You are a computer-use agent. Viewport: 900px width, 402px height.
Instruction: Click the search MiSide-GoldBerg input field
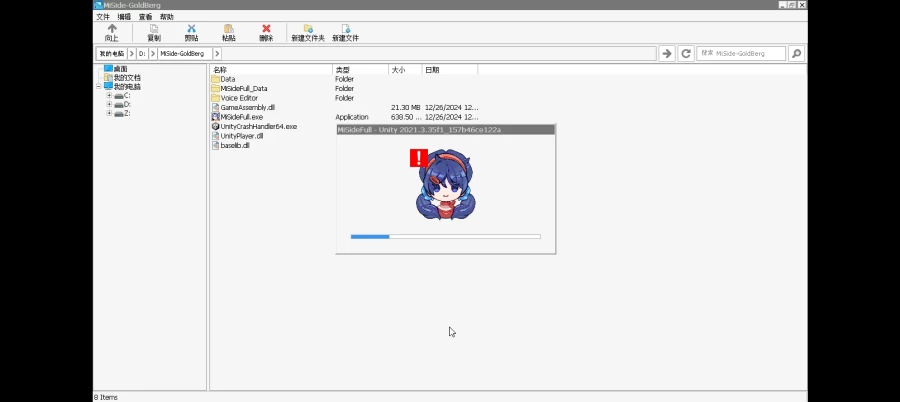740,53
